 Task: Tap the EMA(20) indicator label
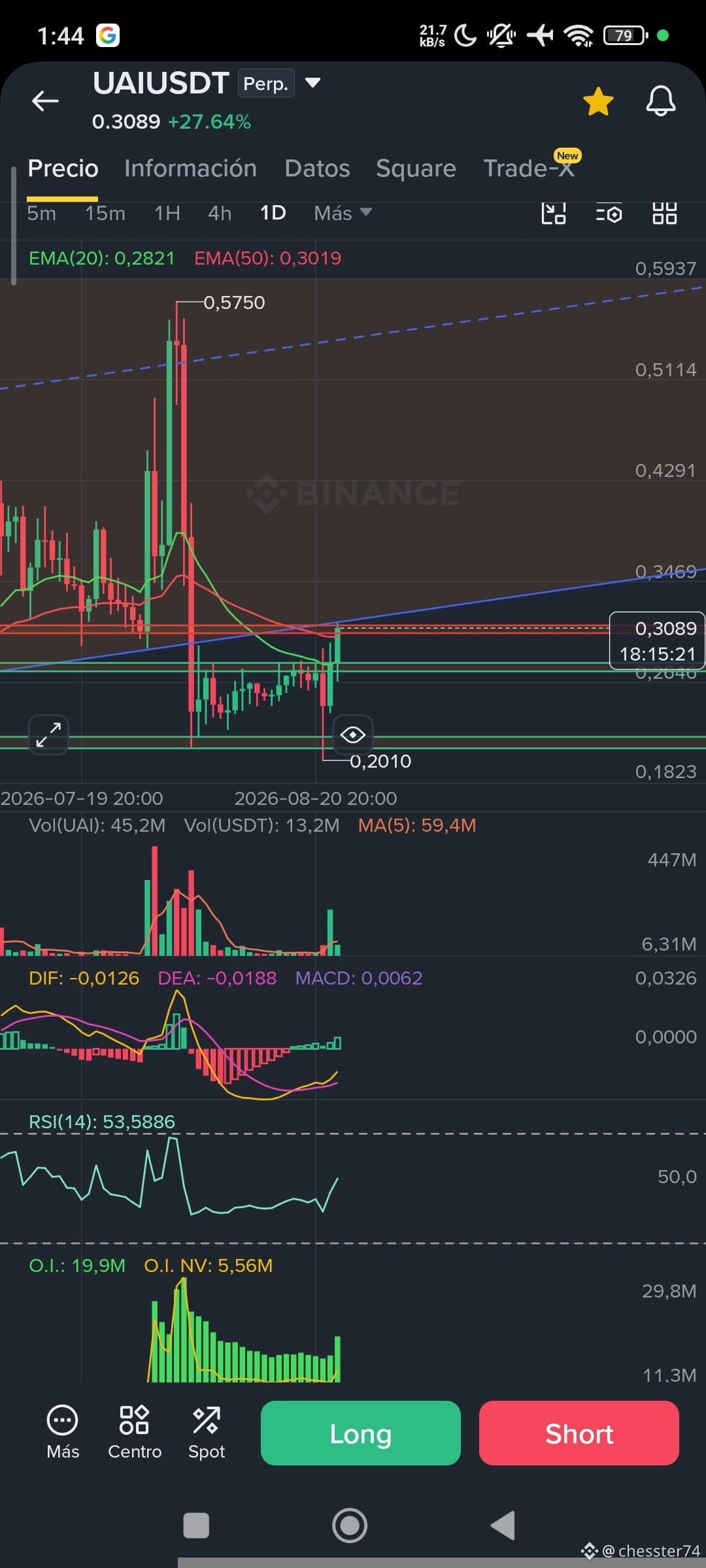tap(102, 258)
